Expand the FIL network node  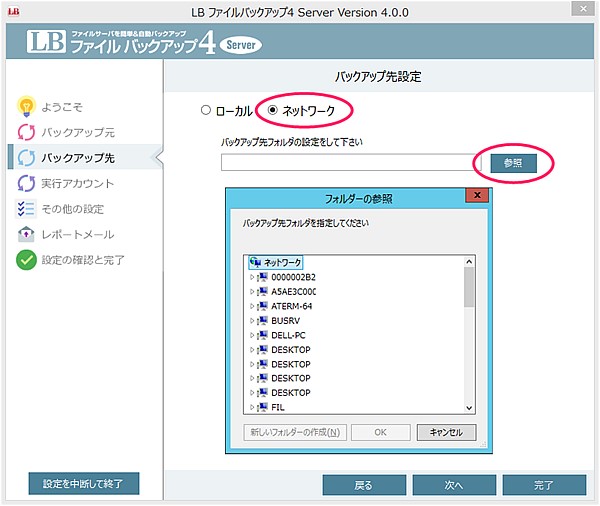point(252,407)
